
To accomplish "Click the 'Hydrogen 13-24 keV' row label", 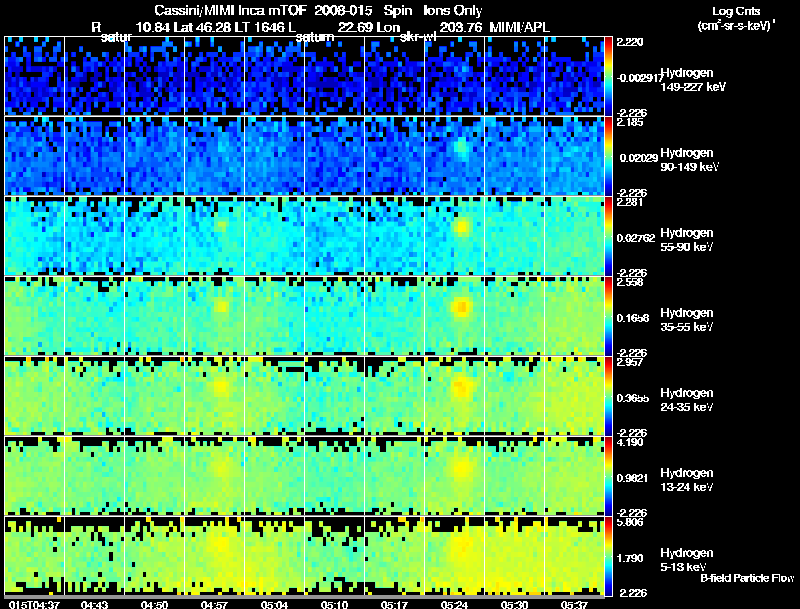I will [x=687, y=480].
